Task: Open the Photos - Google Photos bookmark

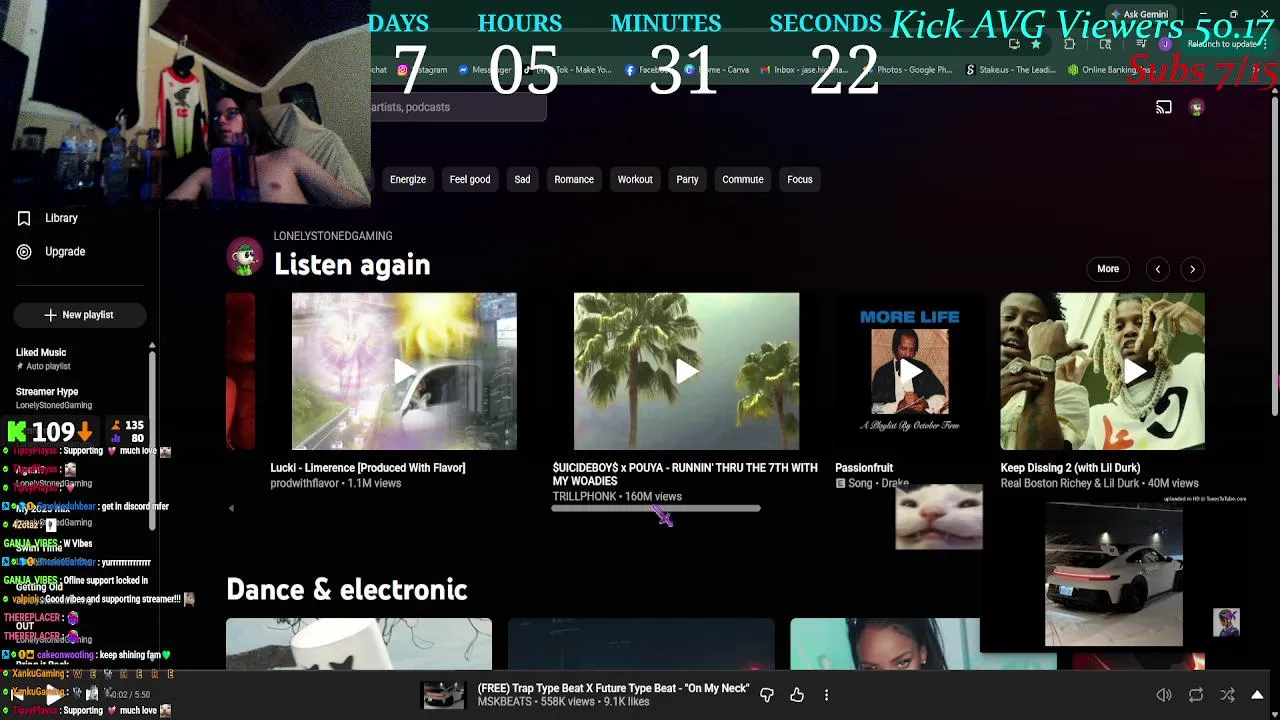Action: click(x=907, y=70)
